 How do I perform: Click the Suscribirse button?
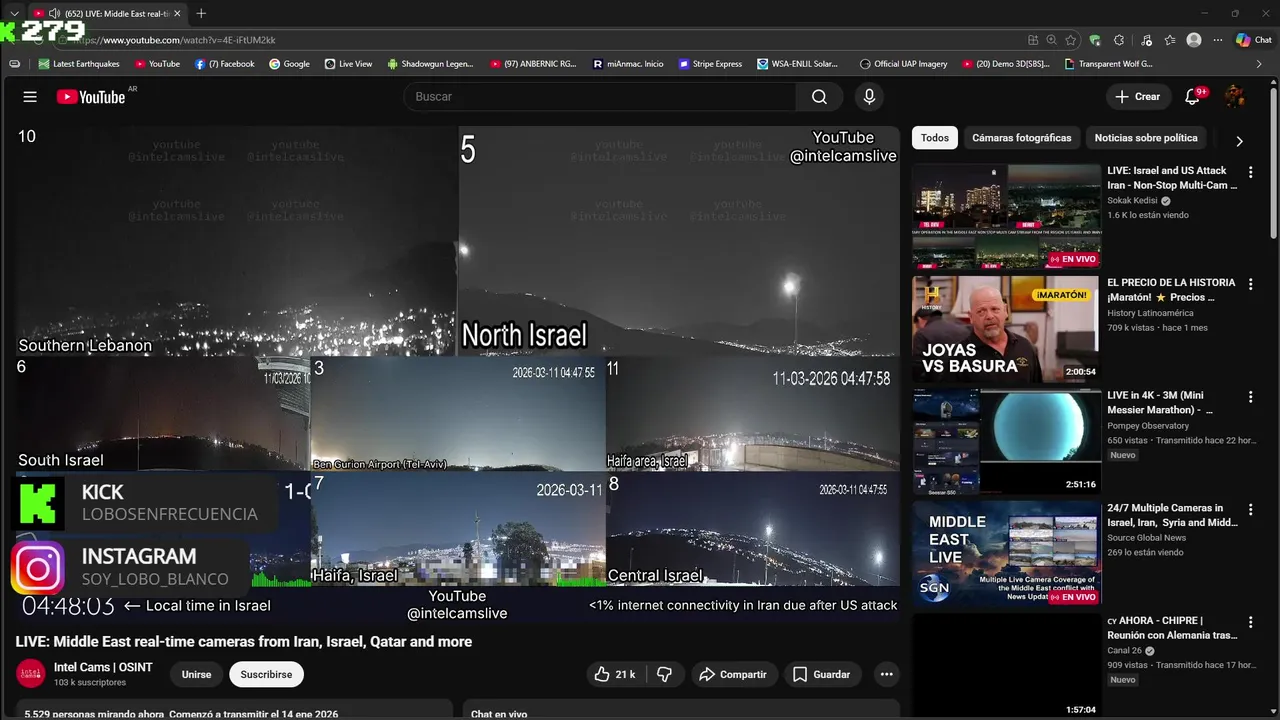tap(266, 674)
